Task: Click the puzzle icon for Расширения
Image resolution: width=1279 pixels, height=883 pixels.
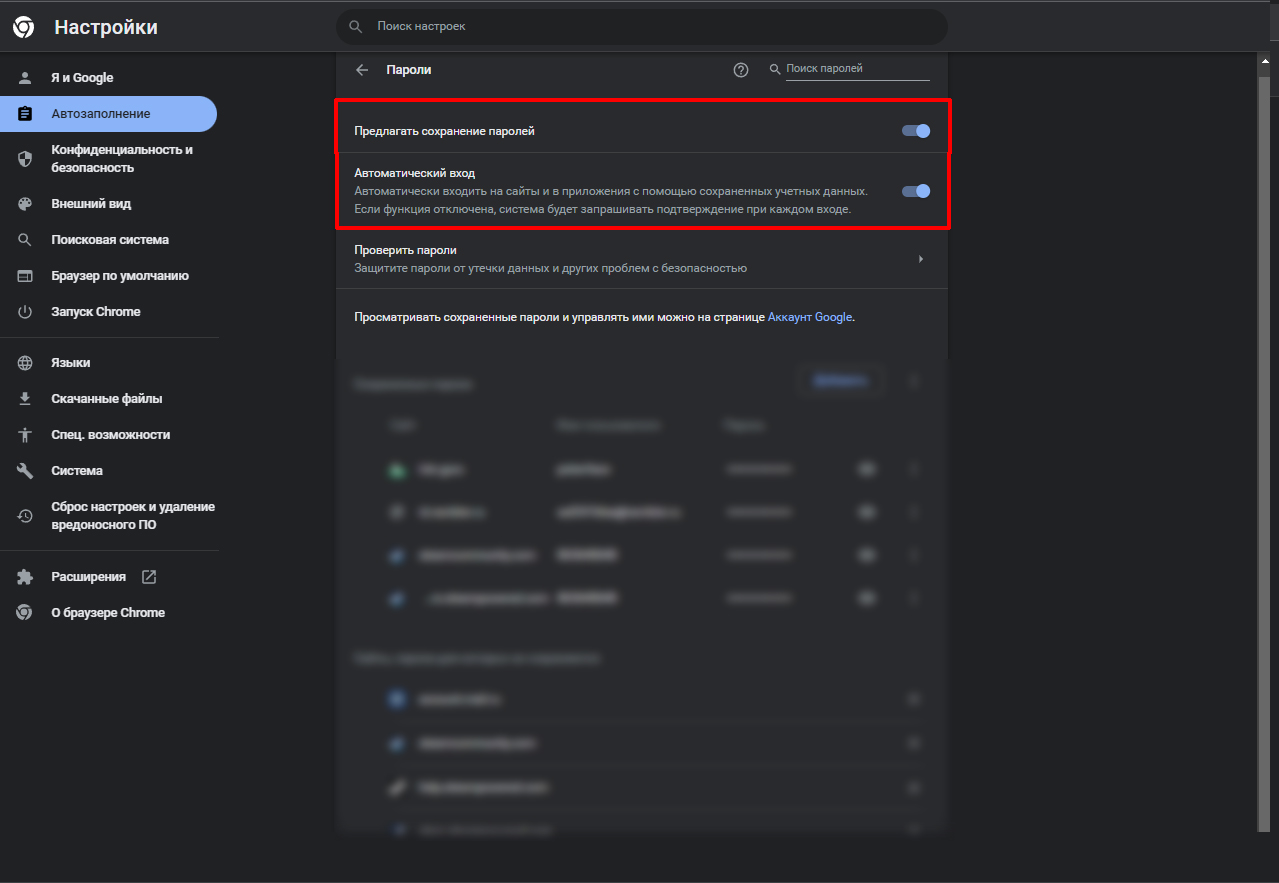Action: 25,577
